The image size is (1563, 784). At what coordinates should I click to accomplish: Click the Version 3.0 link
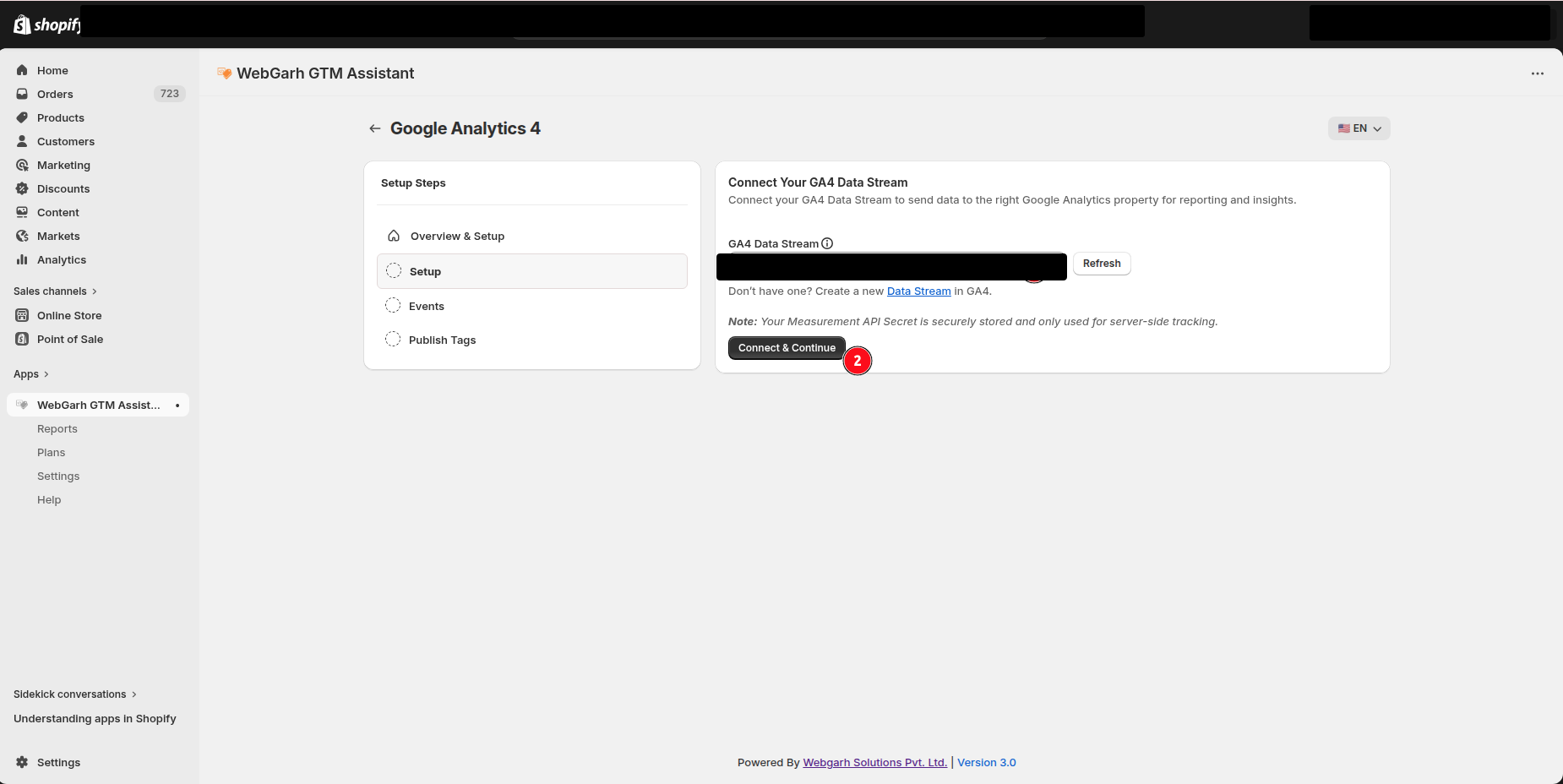click(x=987, y=762)
